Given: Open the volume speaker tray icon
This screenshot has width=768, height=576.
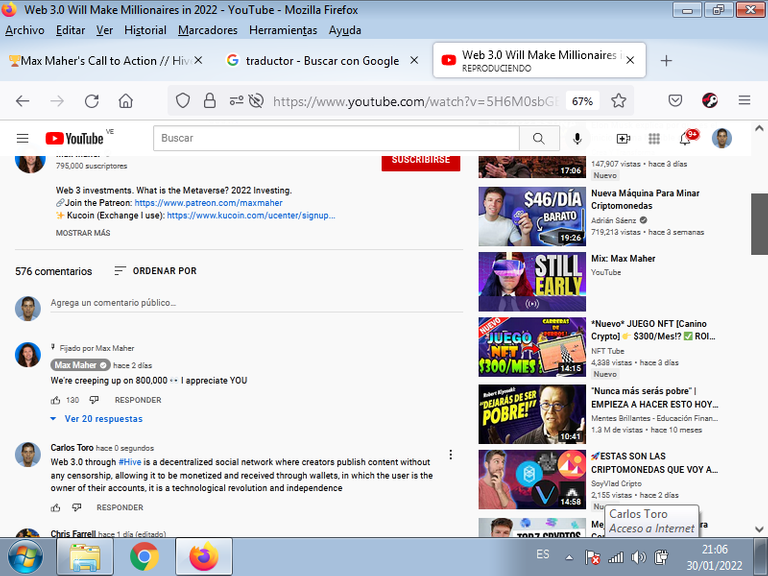Looking at the screenshot, I should coord(638,557).
